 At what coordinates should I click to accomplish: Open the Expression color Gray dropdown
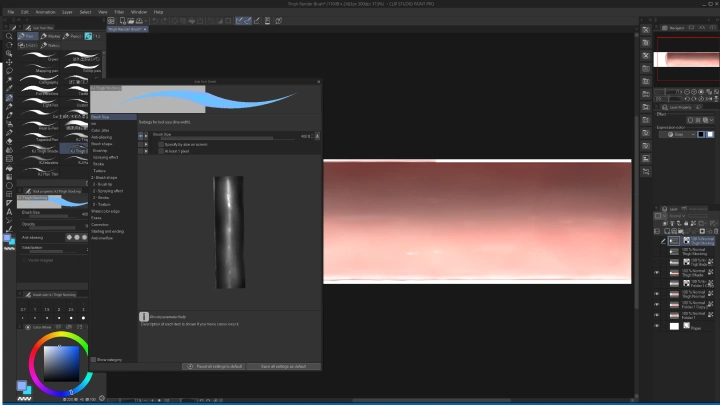click(677, 135)
